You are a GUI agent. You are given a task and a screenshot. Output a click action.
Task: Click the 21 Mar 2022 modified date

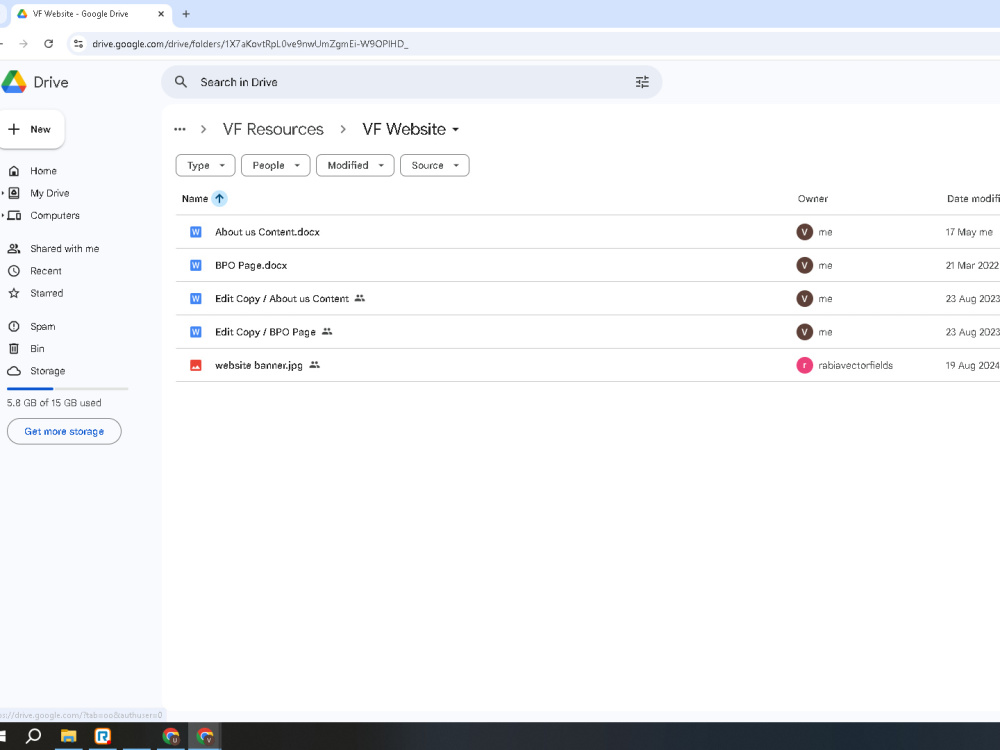(x=972, y=265)
